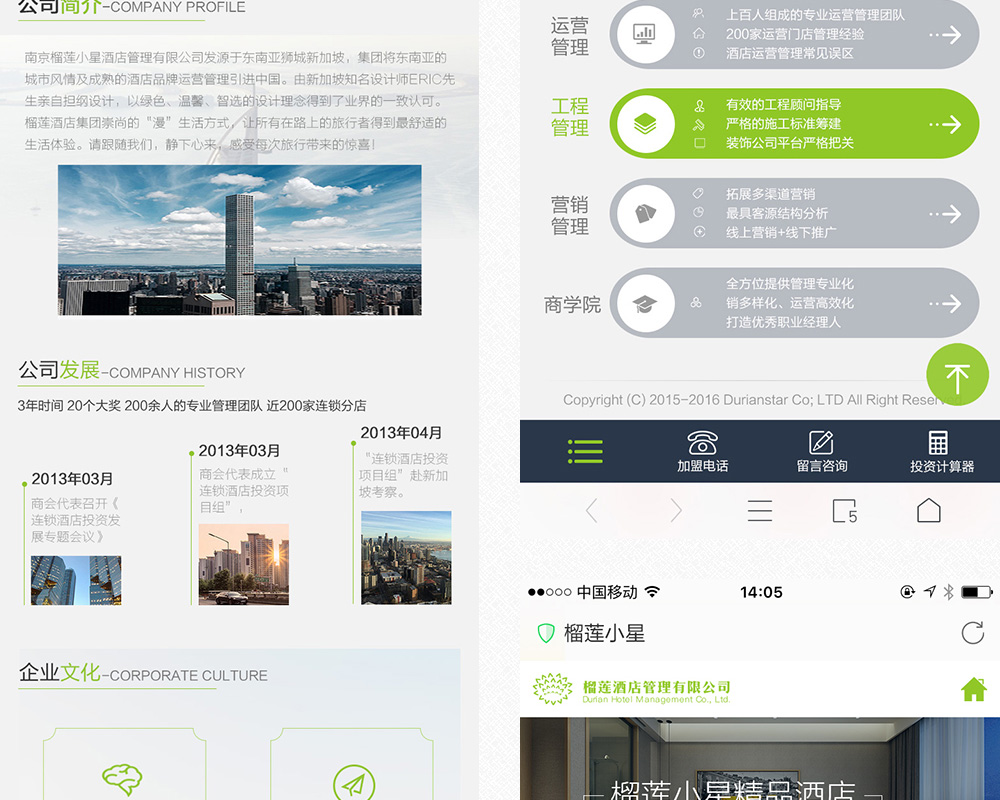This screenshot has width=1000, height=800.
Task: Go forward with the browser right chevron
Action: click(676, 511)
